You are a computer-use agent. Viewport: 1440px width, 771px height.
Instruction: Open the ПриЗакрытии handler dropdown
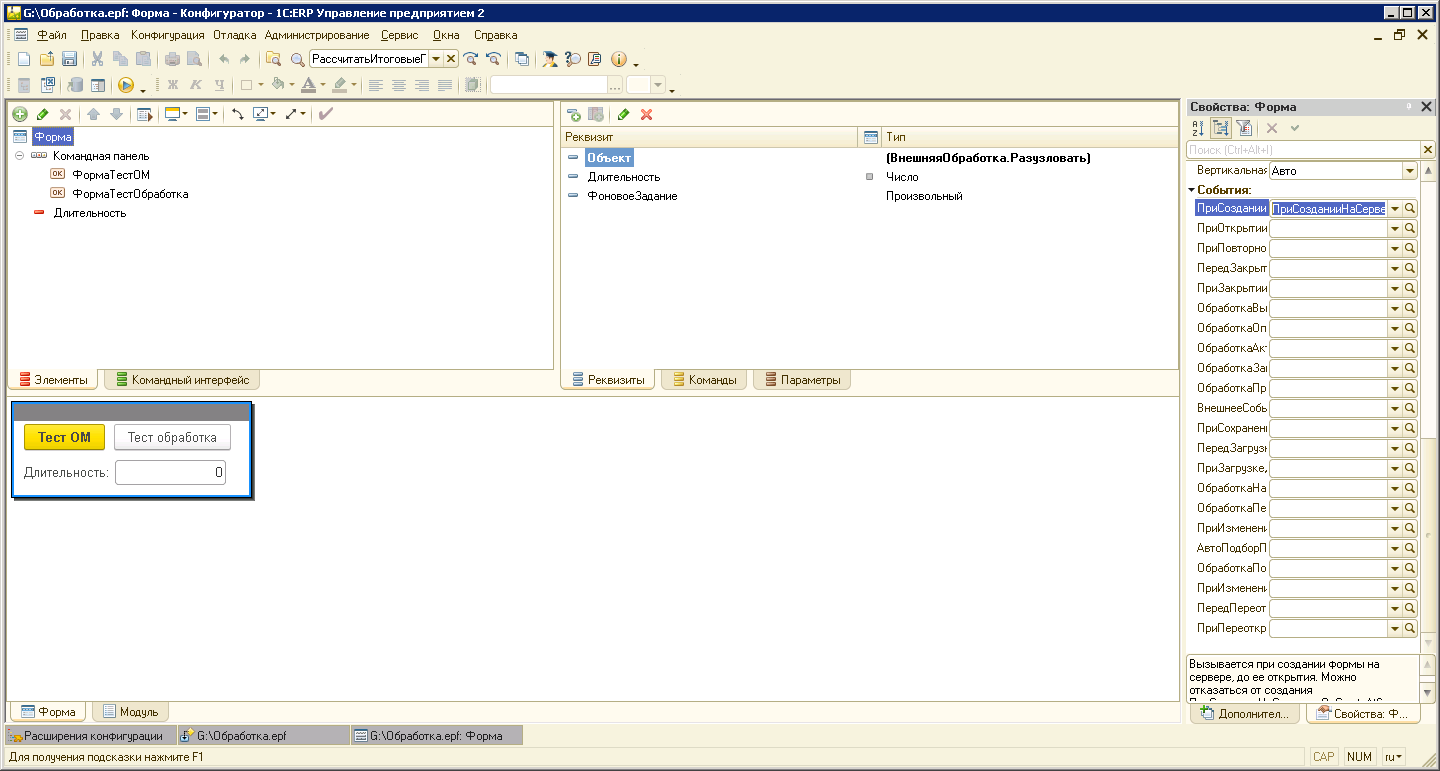click(x=1394, y=289)
